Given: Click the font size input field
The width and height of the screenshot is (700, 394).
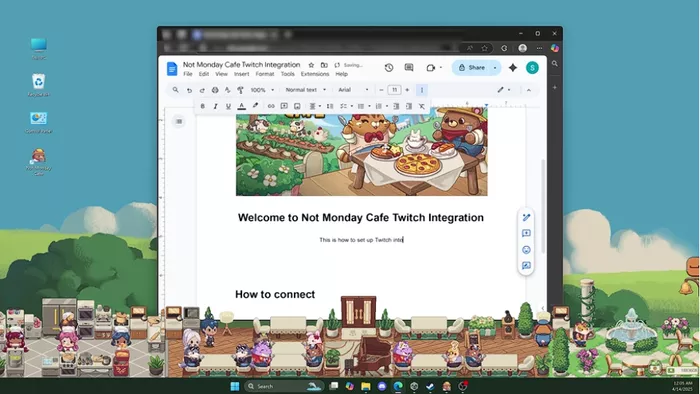Looking at the screenshot, I should (394, 90).
